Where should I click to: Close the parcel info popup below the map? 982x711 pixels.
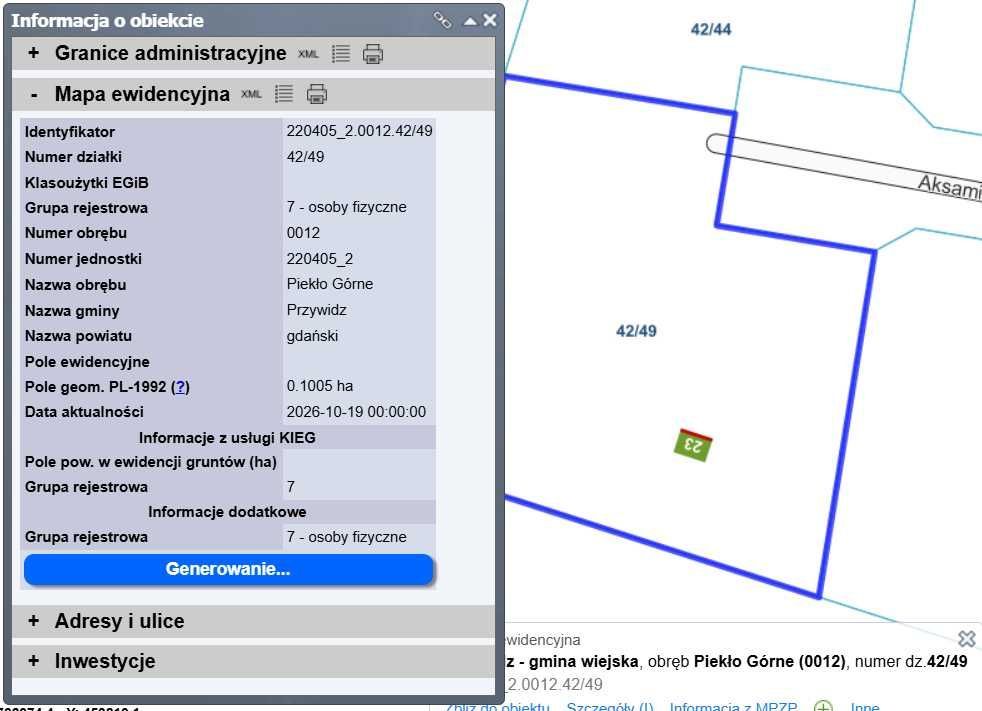pyautogui.click(x=967, y=639)
